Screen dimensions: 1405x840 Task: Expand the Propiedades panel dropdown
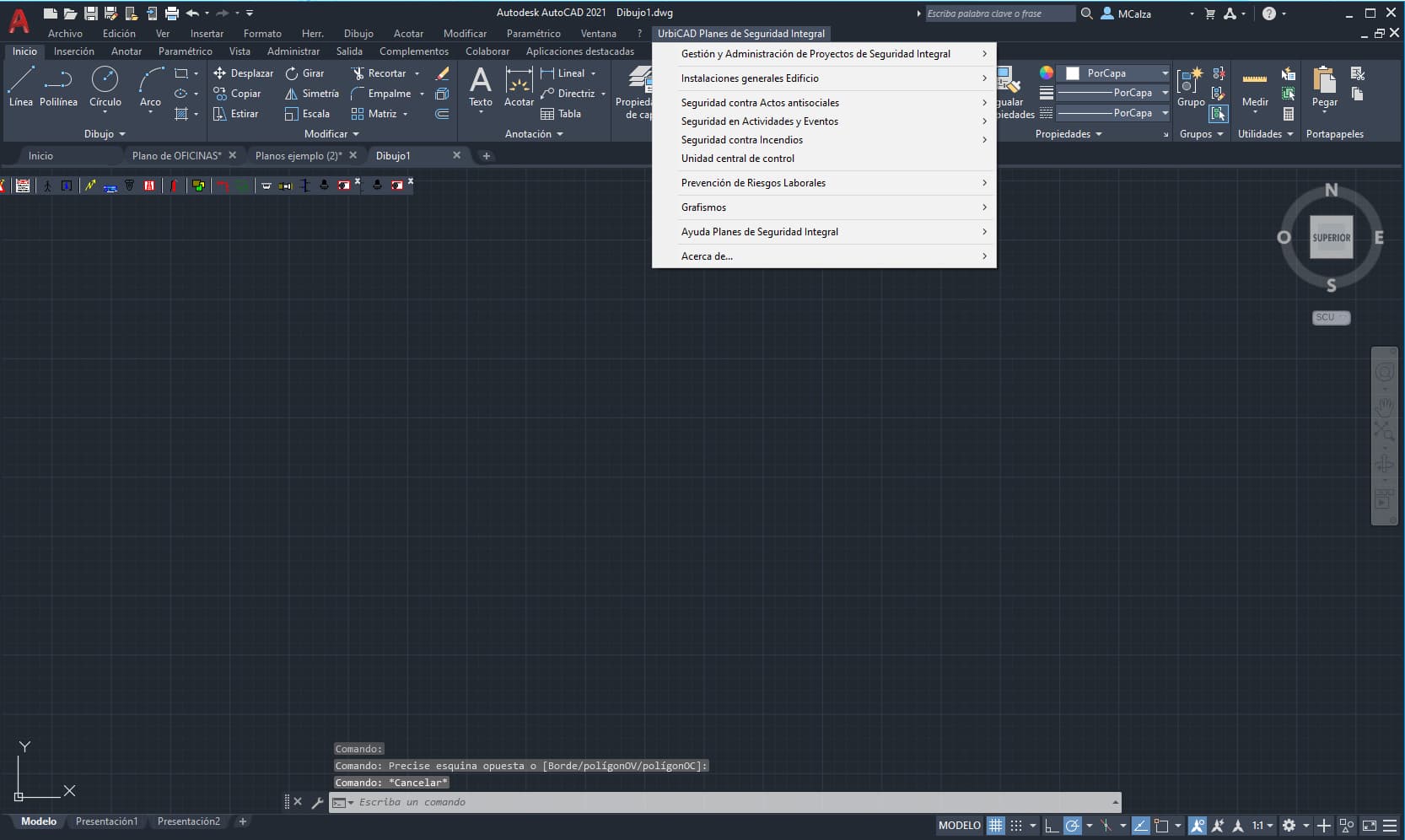(x=1069, y=134)
